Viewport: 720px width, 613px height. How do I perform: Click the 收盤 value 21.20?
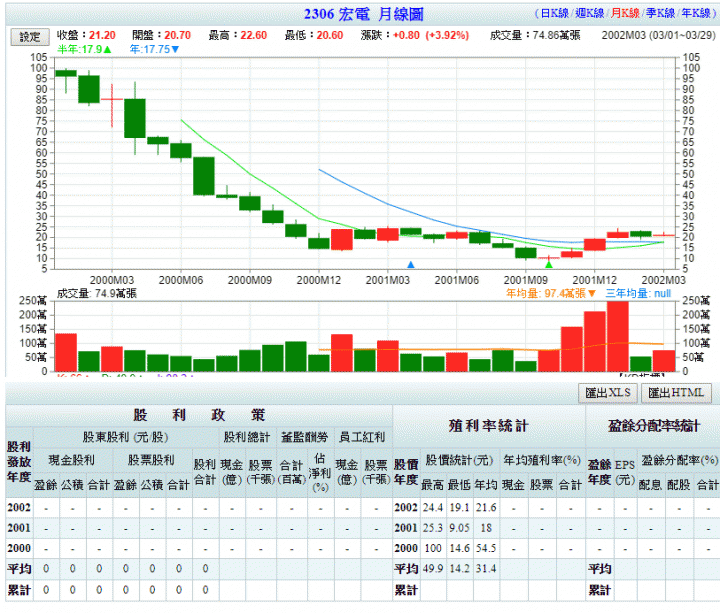point(102,35)
